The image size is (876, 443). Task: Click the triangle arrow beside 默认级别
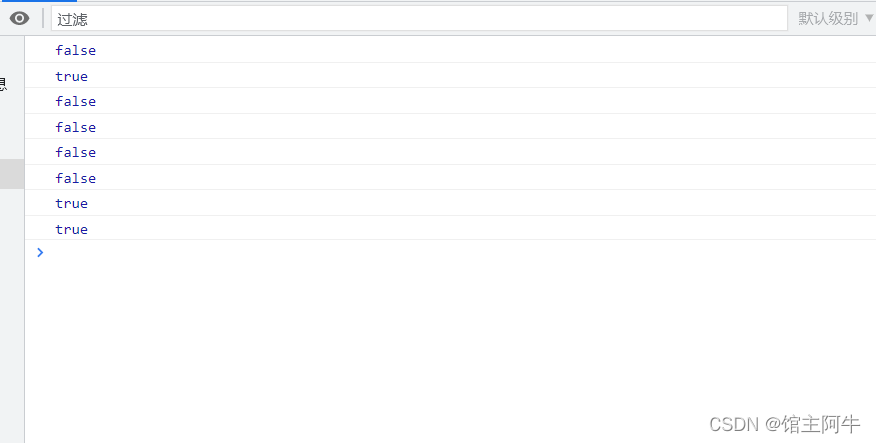pos(869,18)
